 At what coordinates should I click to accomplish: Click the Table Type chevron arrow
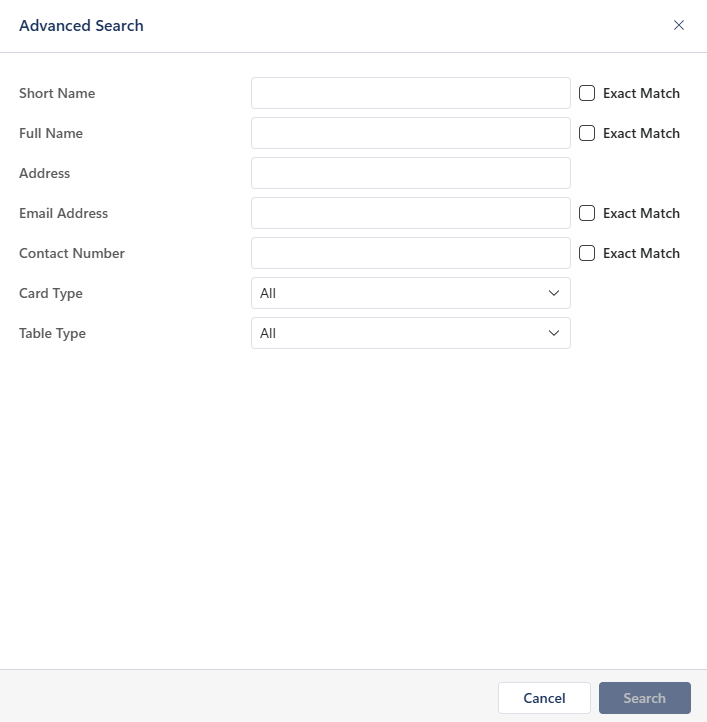click(554, 333)
